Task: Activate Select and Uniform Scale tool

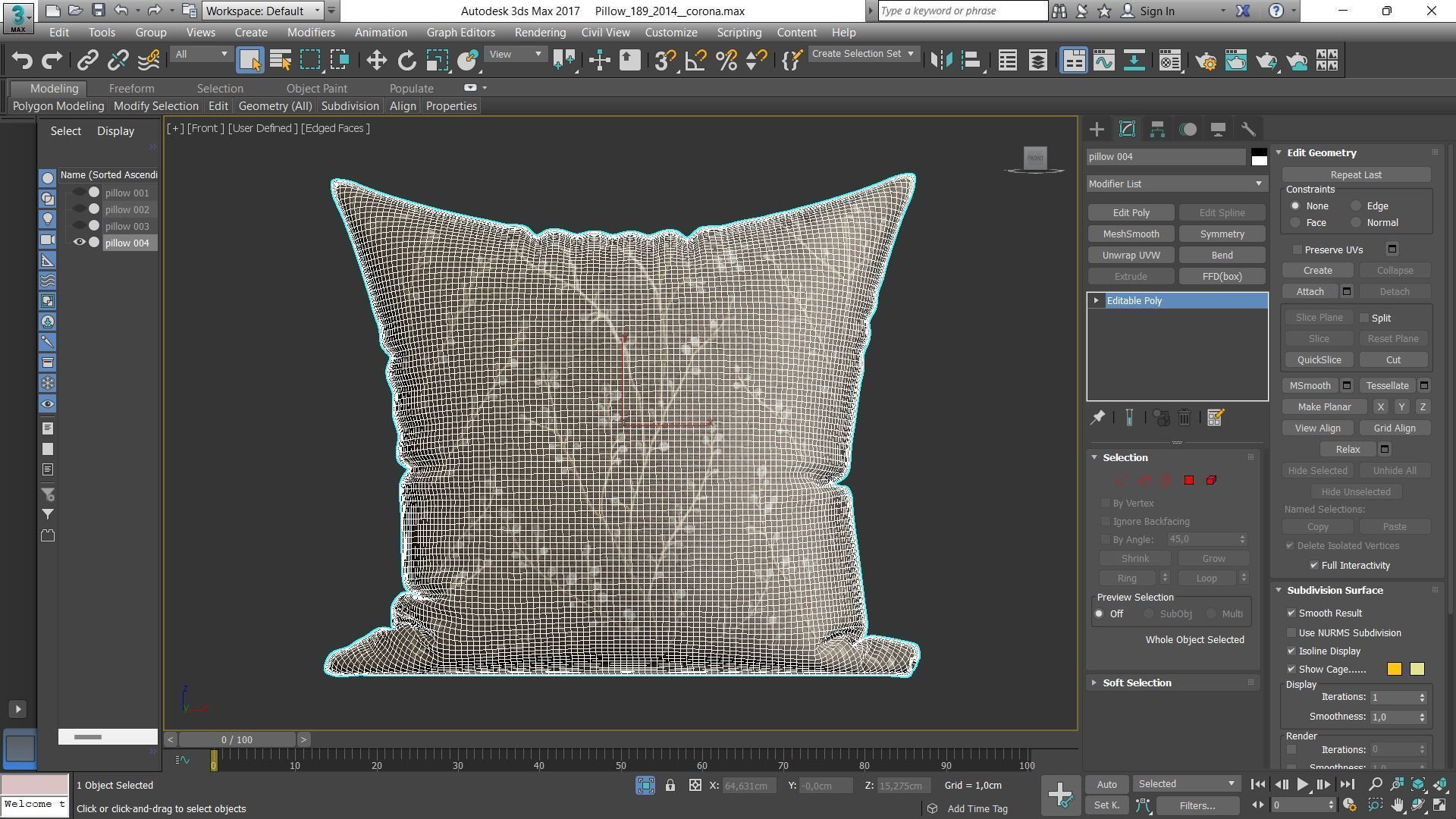Action: 438,61
